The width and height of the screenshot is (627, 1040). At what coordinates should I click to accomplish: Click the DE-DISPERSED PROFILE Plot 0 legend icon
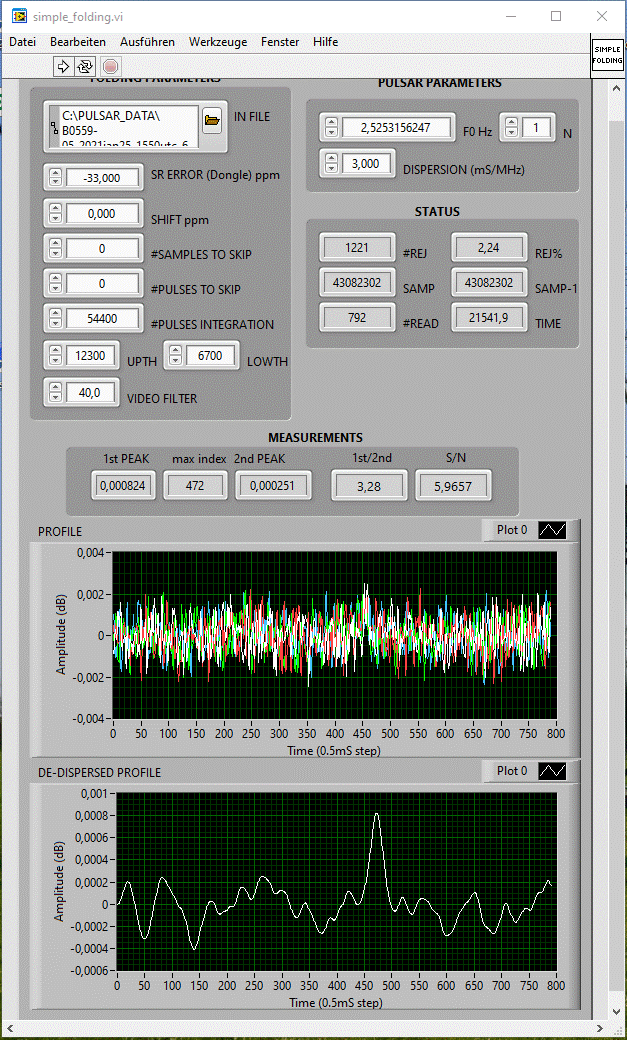tap(552, 771)
